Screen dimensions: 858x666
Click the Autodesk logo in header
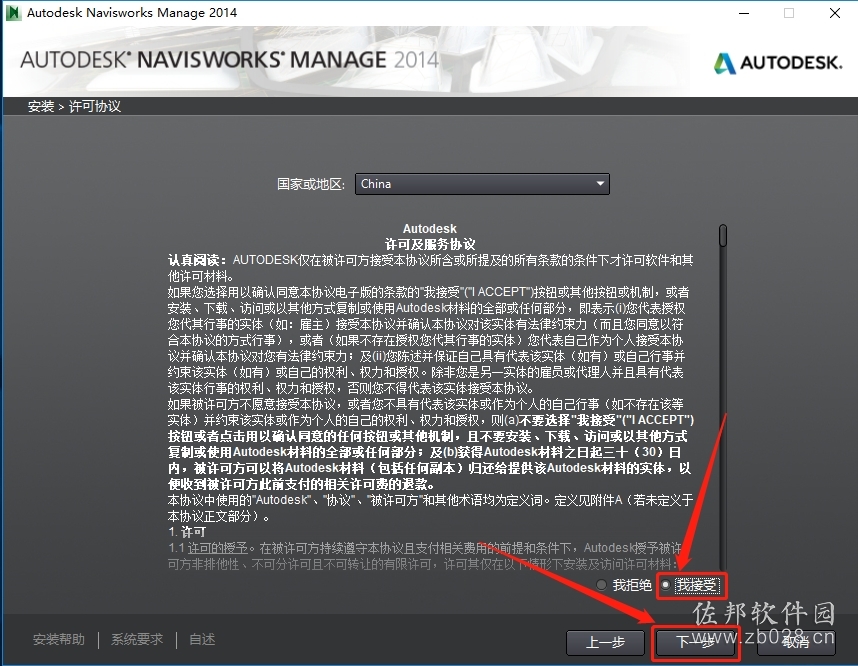pyautogui.click(x=778, y=63)
